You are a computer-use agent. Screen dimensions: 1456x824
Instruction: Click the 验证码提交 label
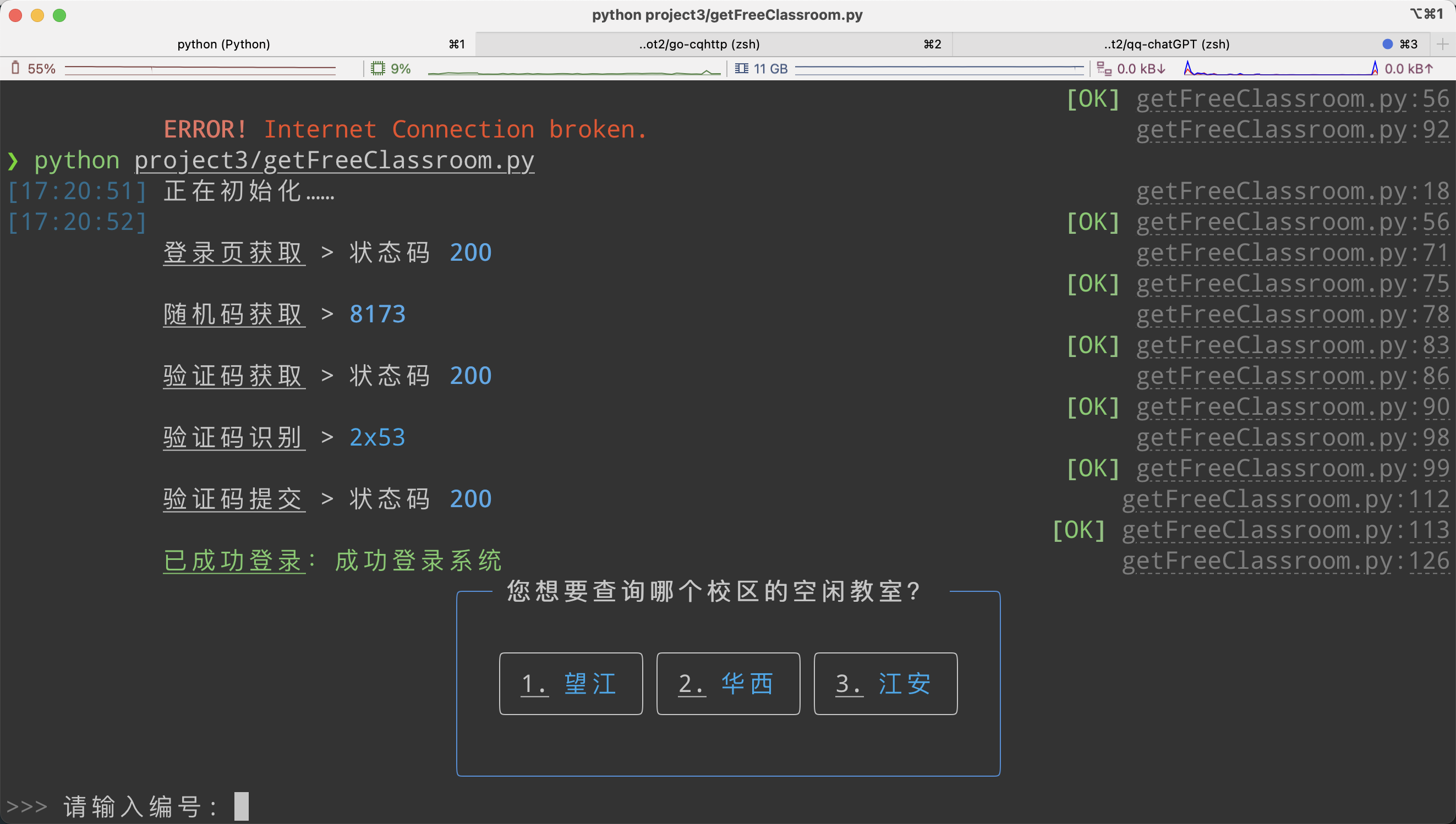pyautogui.click(x=234, y=499)
